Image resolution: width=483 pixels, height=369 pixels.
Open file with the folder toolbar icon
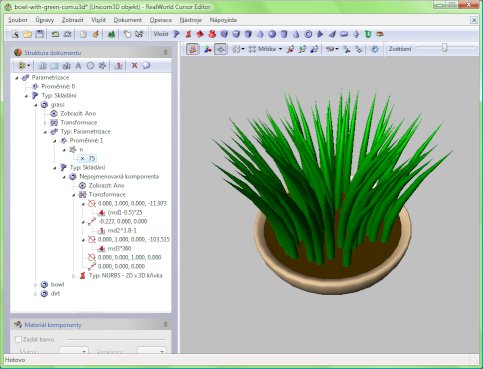tap(27, 34)
